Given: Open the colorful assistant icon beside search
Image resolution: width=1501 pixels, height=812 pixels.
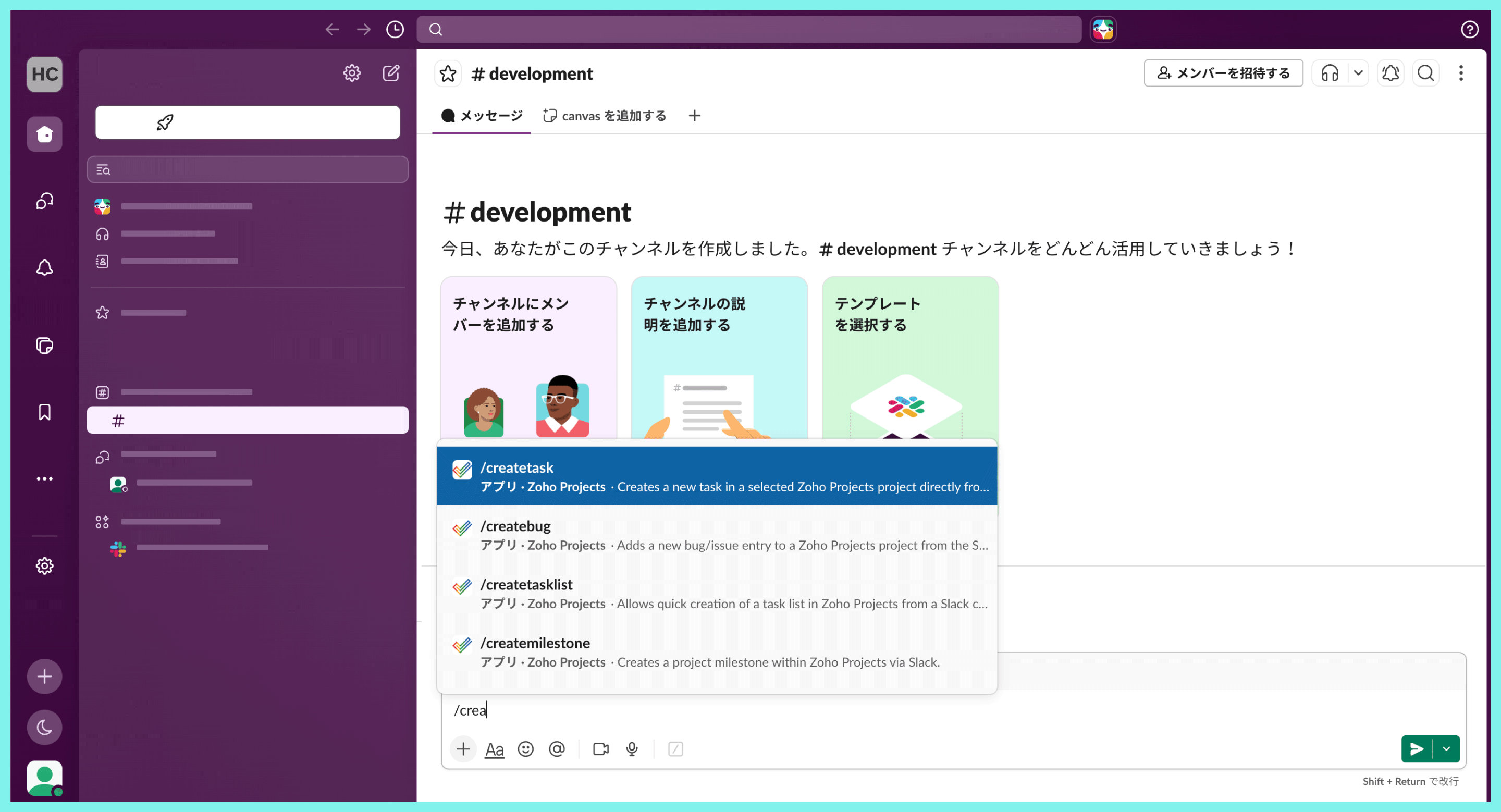Looking at the screenshot, I should (x=1103, y=29).
